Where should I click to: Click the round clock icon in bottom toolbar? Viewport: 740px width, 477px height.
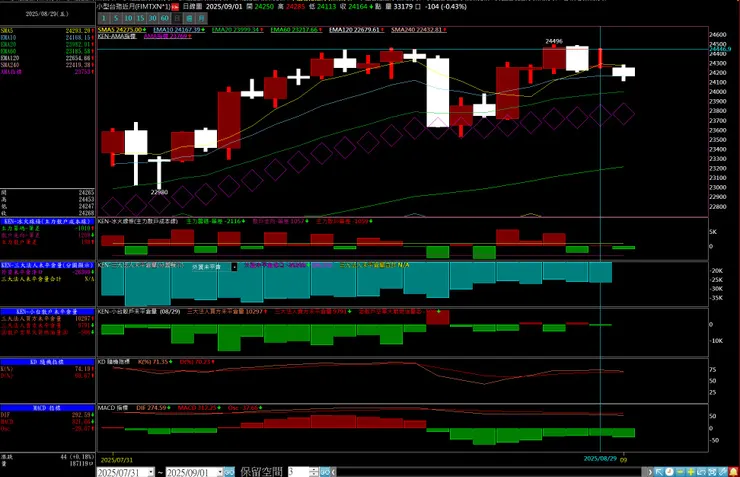pyautogui.click(x=669, y=471)
